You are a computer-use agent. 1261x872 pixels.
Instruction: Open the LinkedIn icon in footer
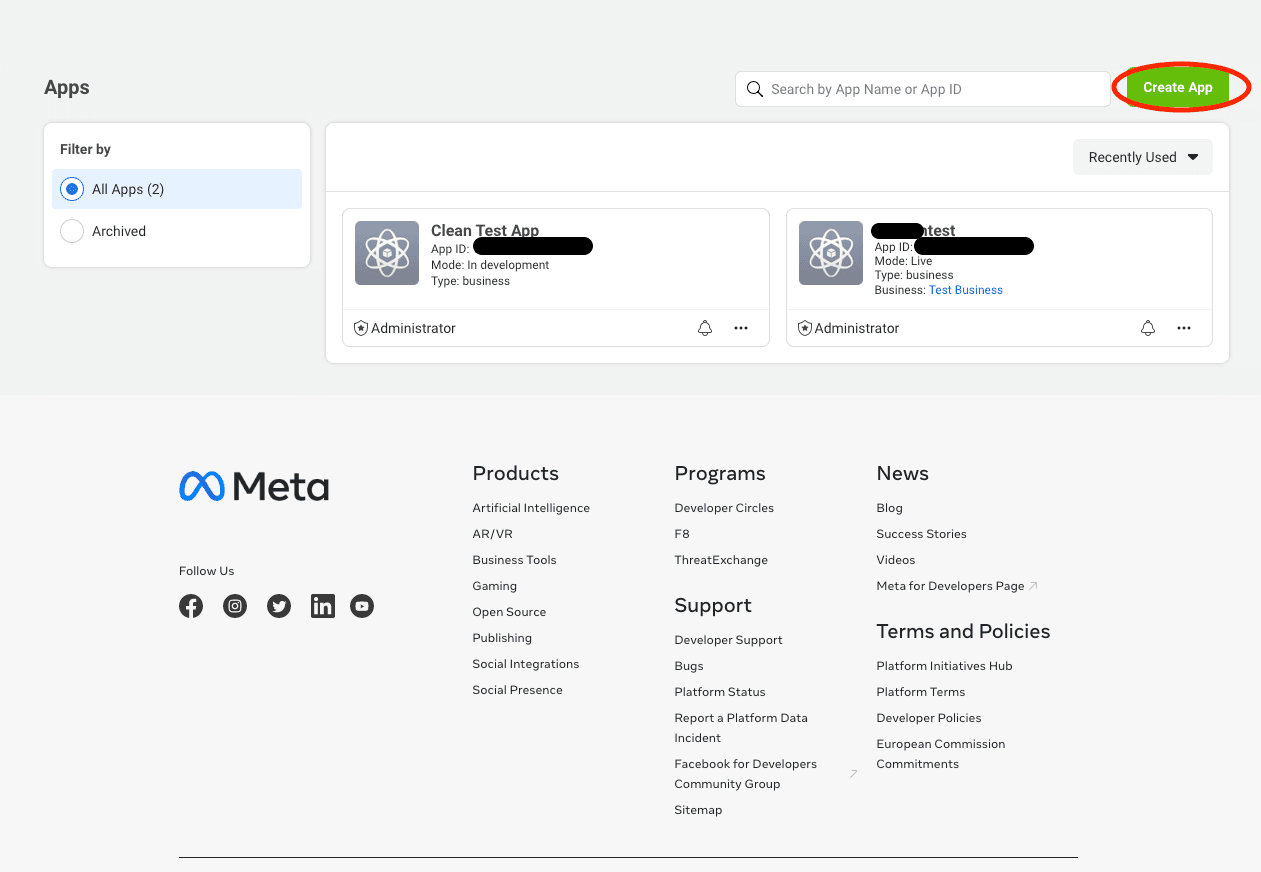[x=323, y=606]
